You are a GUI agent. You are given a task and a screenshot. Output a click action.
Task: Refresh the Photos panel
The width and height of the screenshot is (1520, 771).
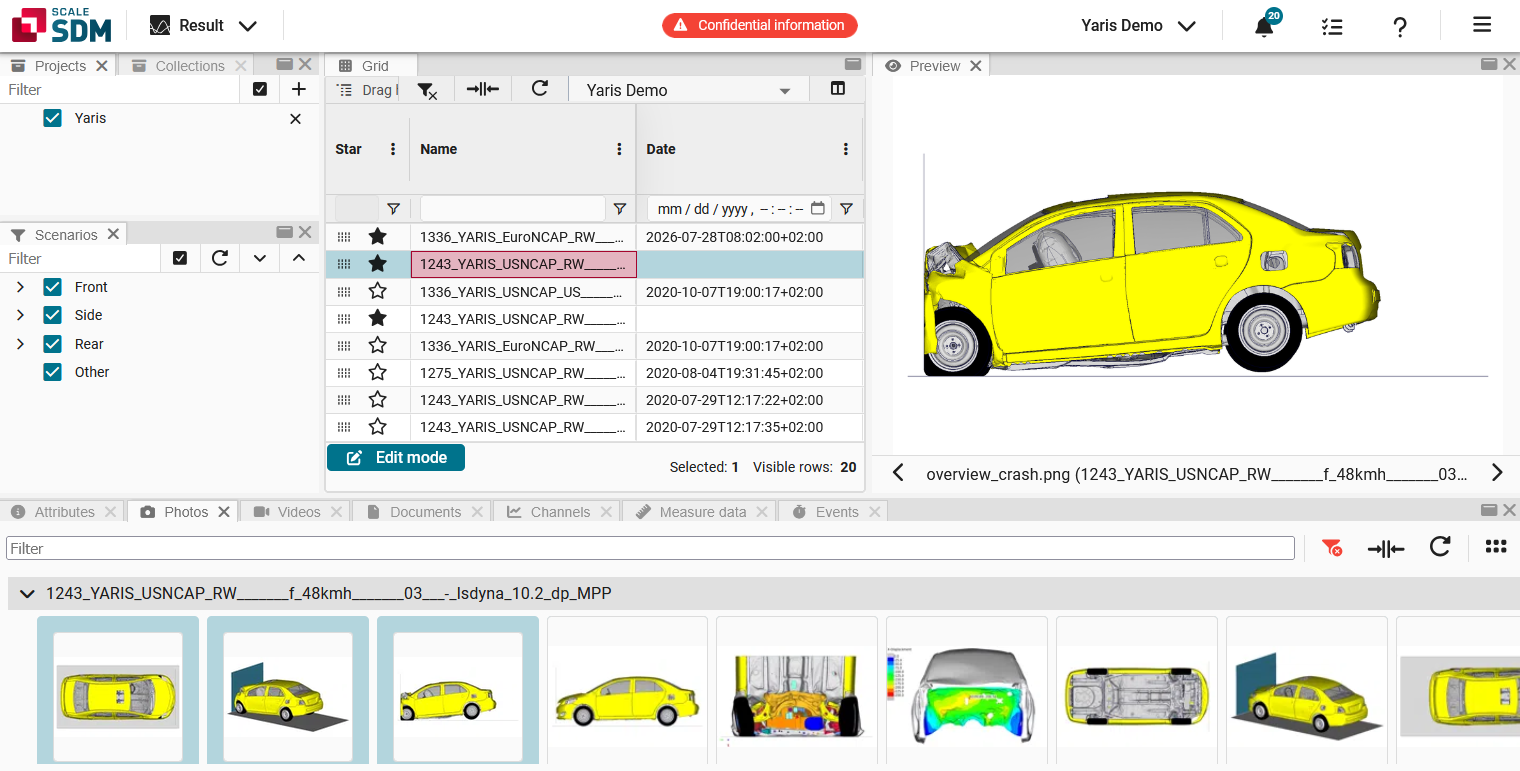pyautogui.click(x=1440, y=547)
